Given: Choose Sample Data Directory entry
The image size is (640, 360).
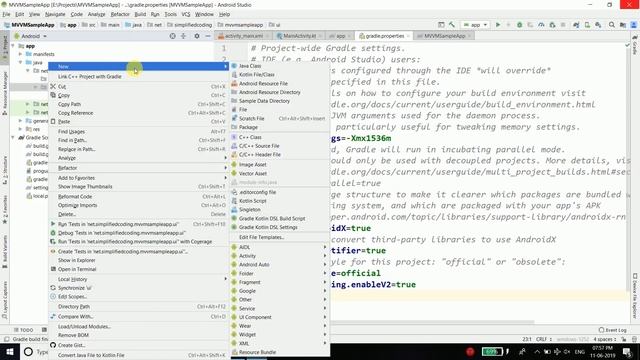Looking at the screenshot, I should coord(280,101).
